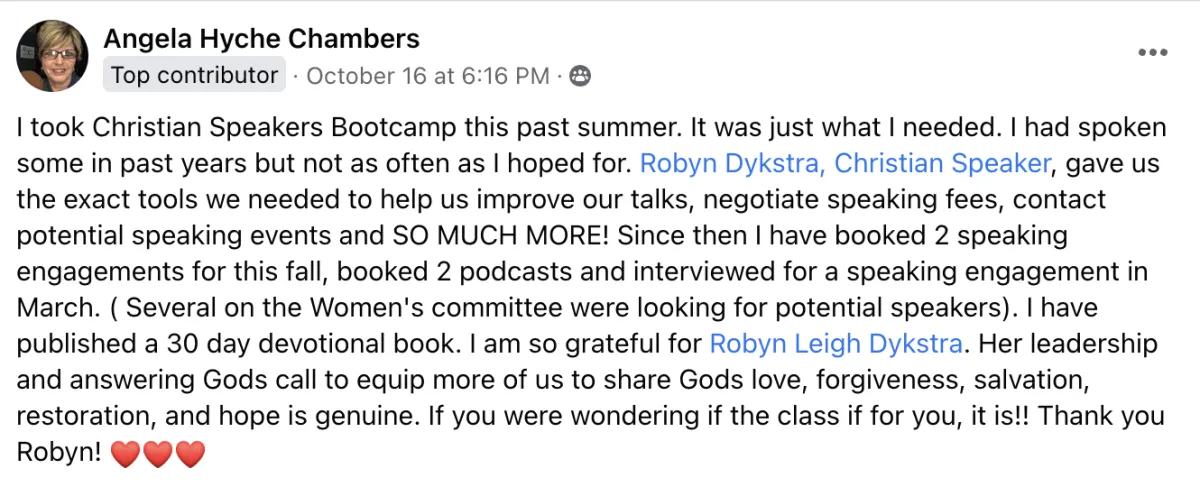Open the October 16 post timestamp

[x=428, y=76]
